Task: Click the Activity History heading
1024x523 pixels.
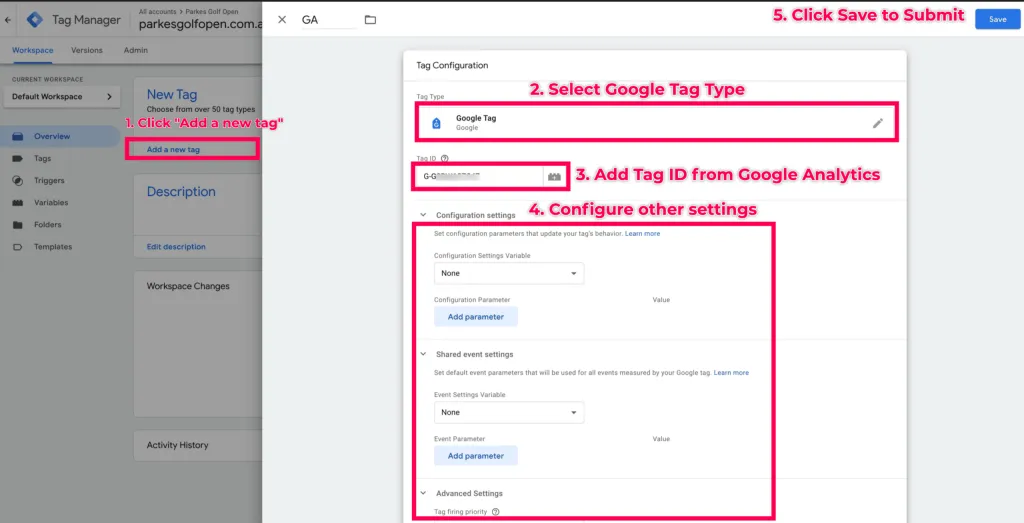Action: click(x=177, y=445)
